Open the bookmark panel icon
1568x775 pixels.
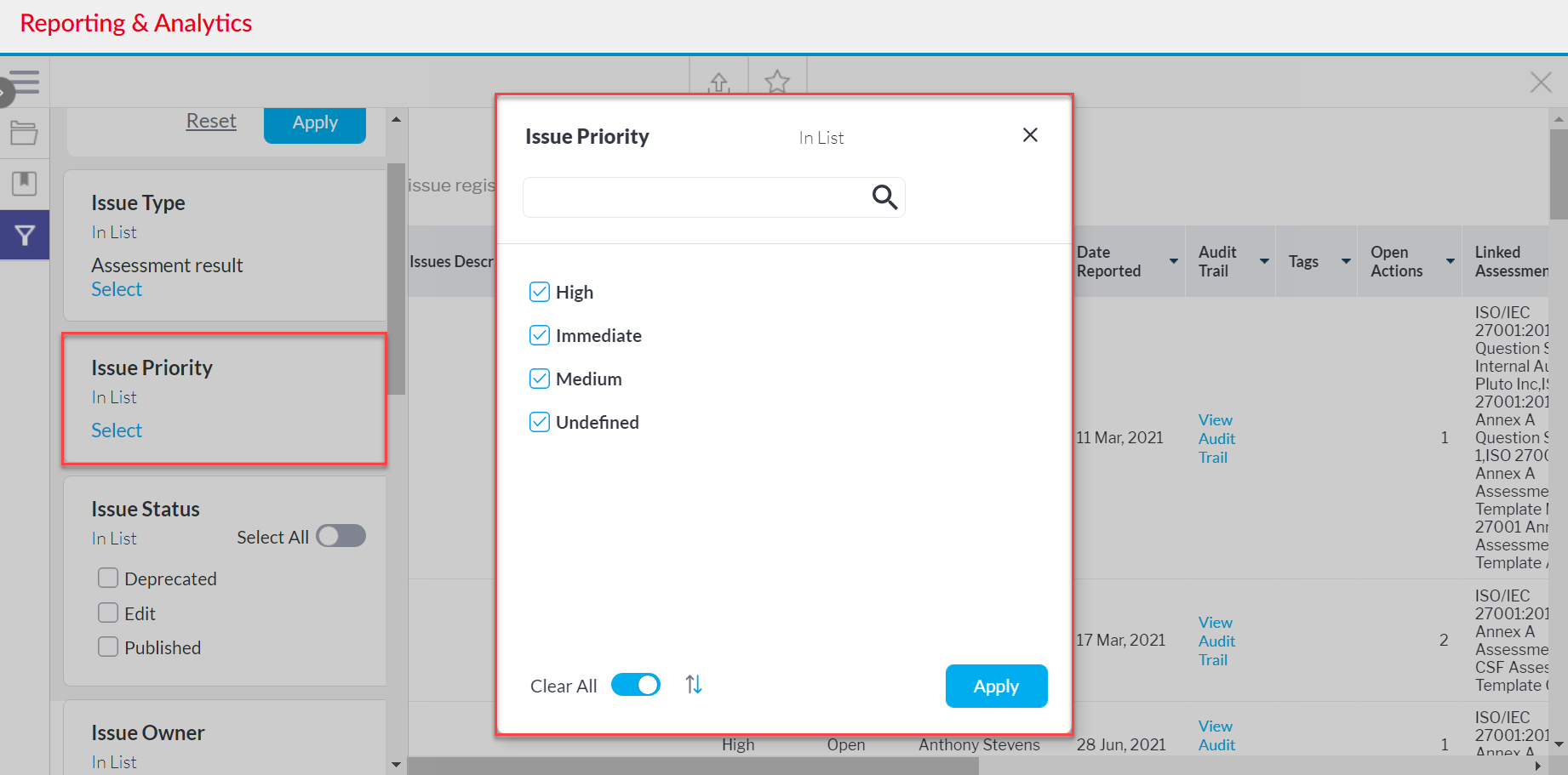[x=24, y=183]
